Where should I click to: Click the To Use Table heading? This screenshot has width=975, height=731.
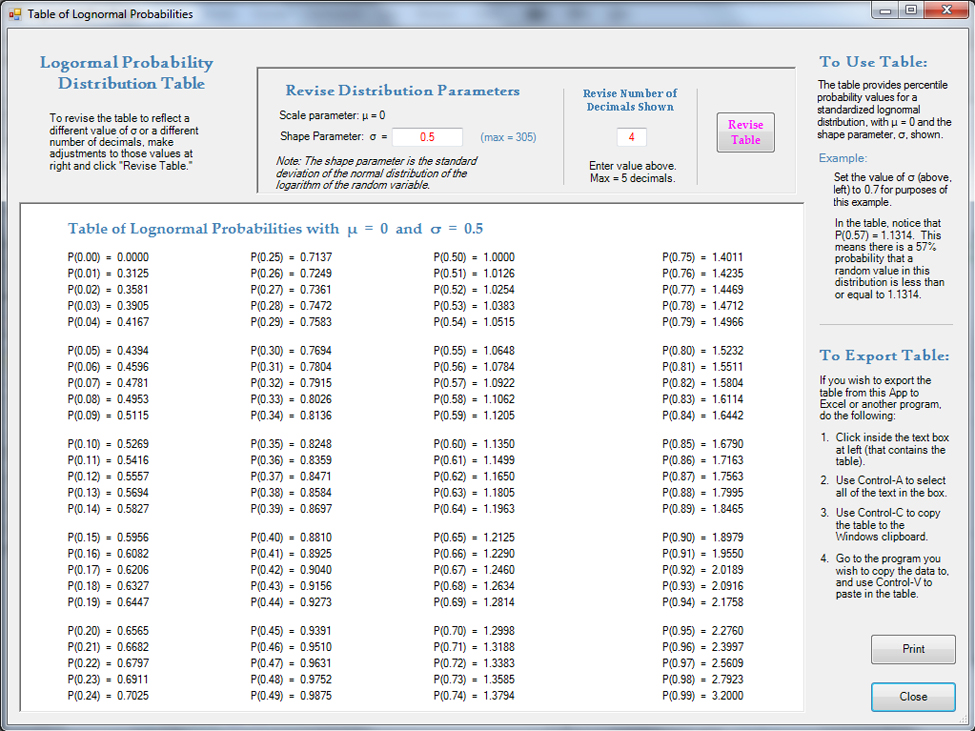pyautogui.click(x=873, y=62)
